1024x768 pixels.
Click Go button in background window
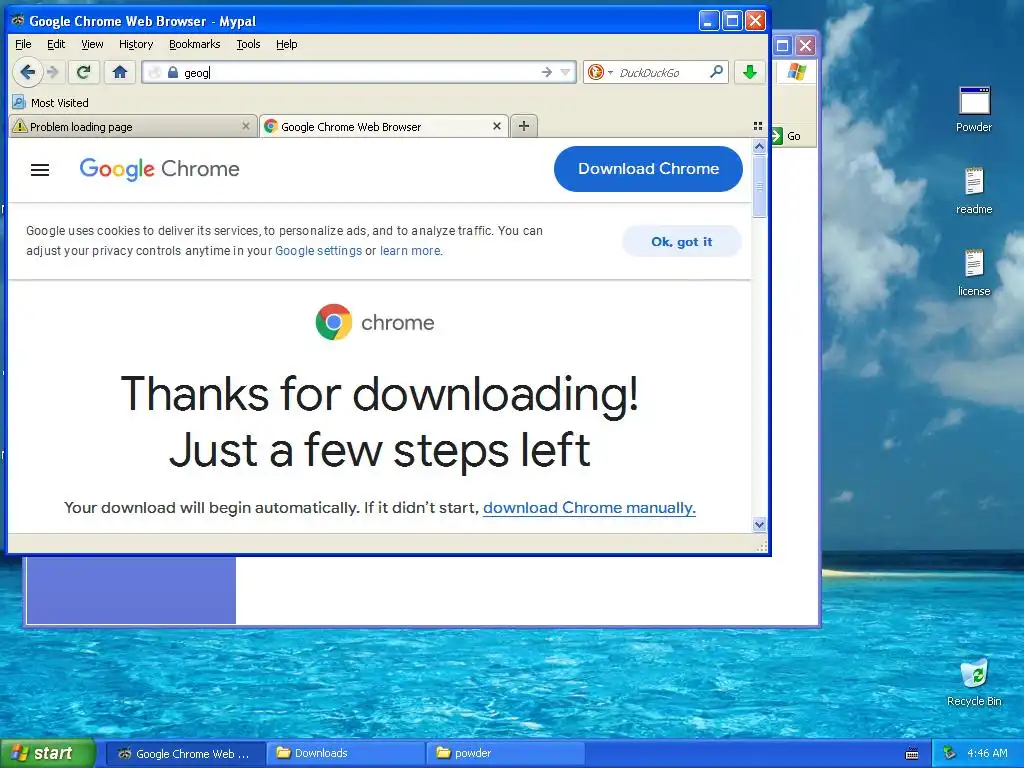(x=787, y=136)
